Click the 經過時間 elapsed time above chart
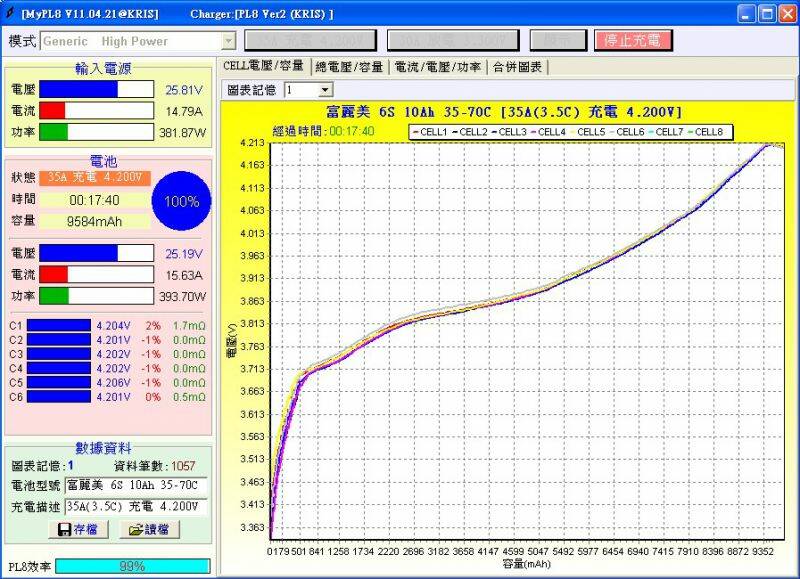 (323, 132)
